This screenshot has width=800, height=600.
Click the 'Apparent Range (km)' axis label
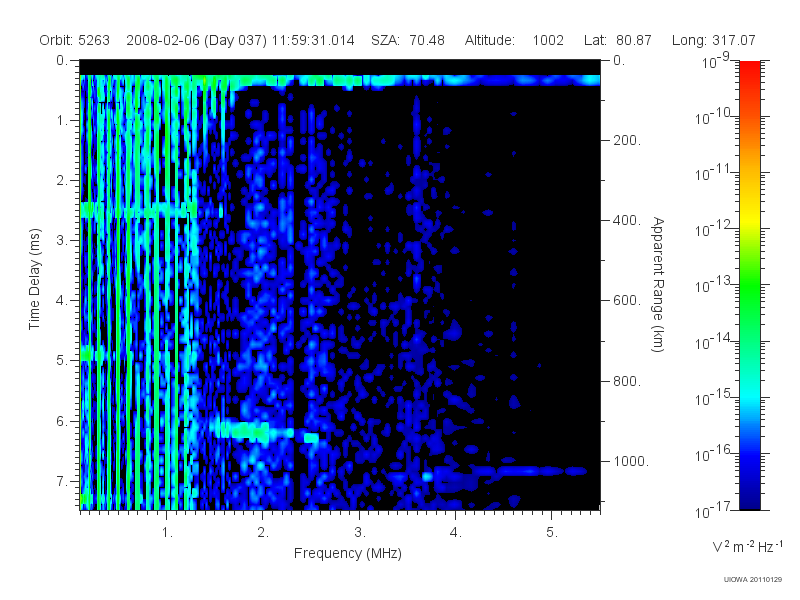click(658, 284)
